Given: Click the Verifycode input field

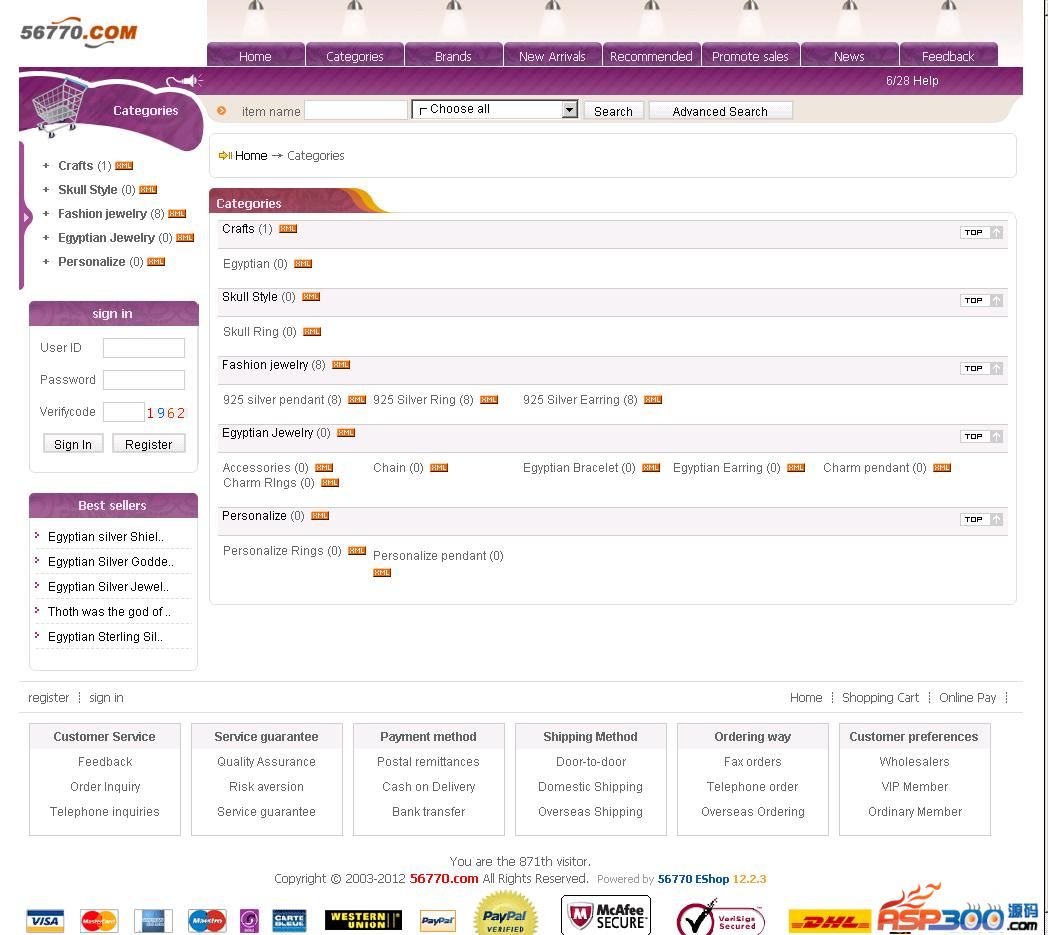Looking at the screenshot, I should tap(124, 412).
